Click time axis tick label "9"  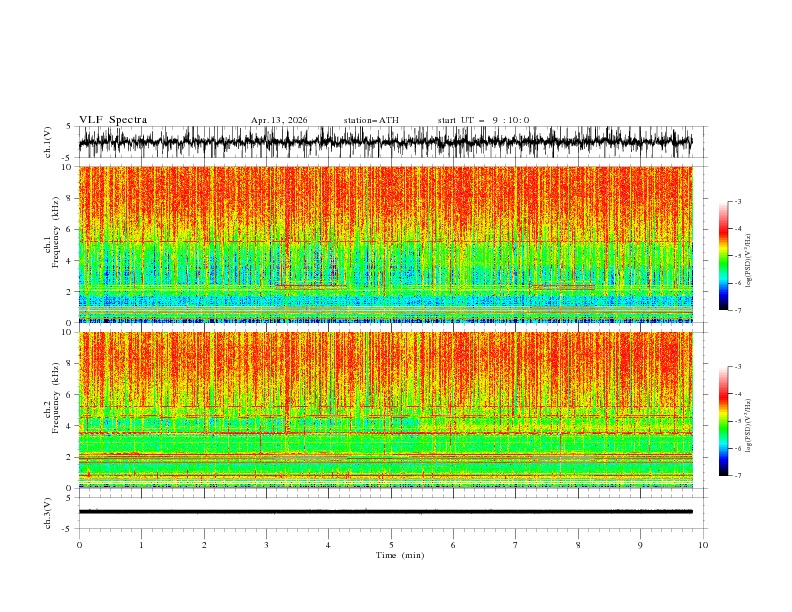tap(640, 545)
